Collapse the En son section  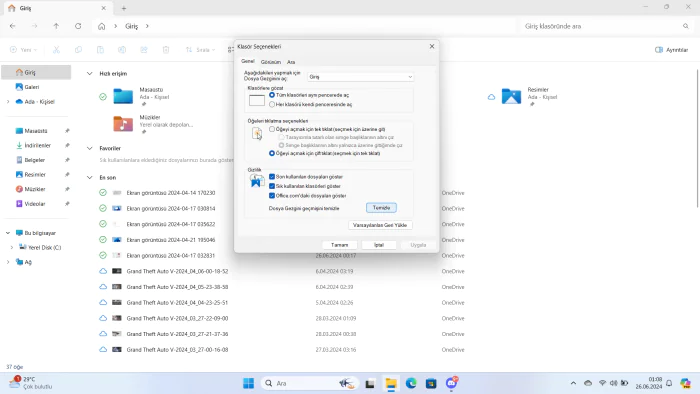pos(90,178)
